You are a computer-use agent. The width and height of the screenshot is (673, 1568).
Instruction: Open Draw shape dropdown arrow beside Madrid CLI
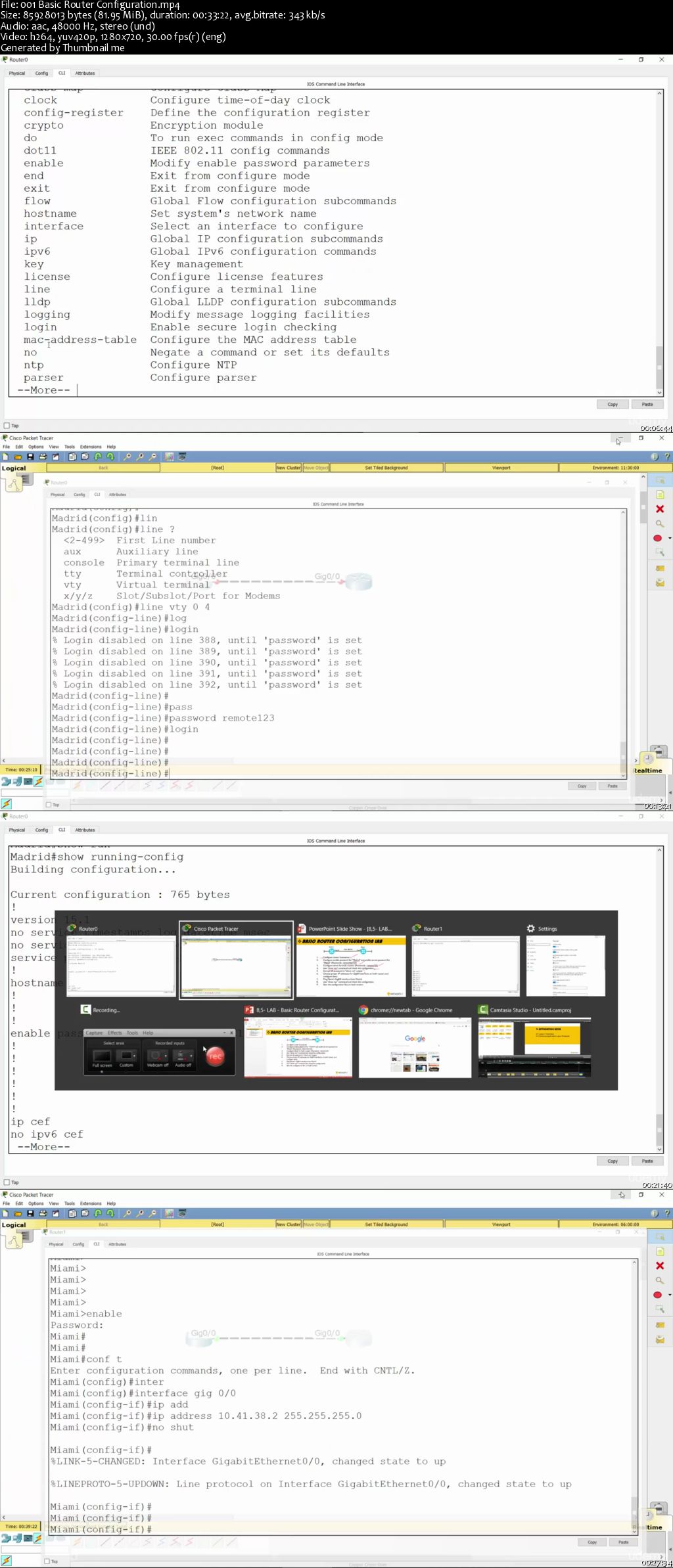click(670, 539)
